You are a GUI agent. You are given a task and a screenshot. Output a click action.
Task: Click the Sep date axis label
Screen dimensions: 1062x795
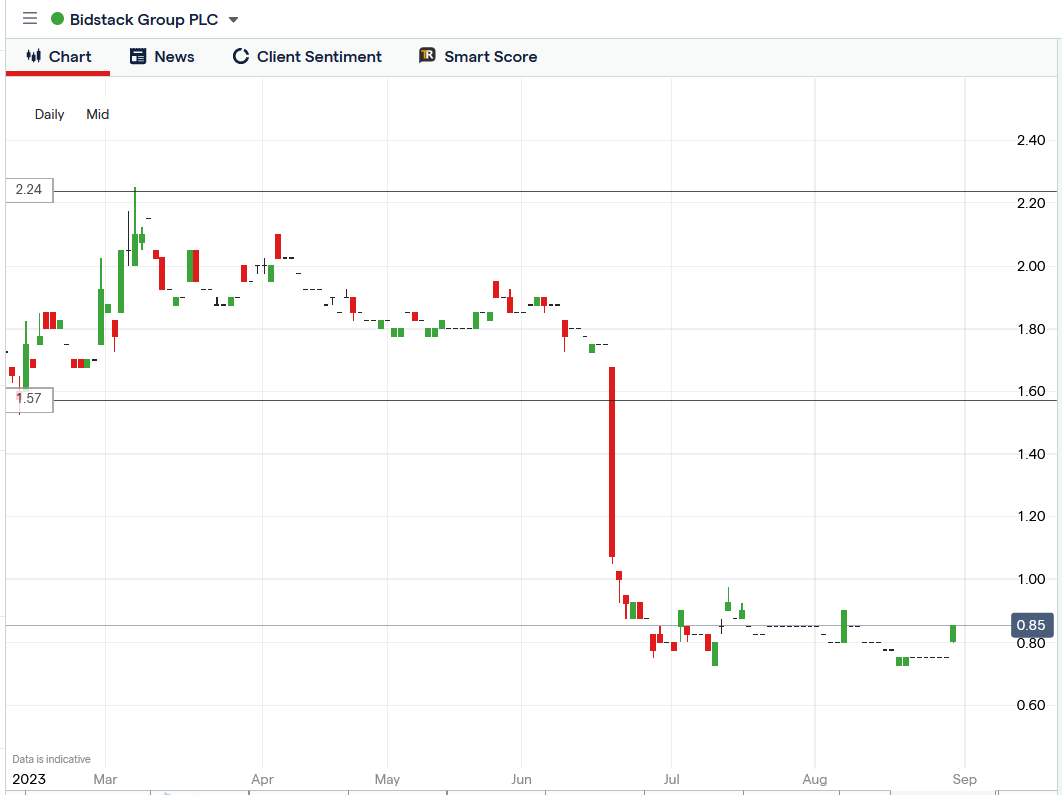point(964,779)
